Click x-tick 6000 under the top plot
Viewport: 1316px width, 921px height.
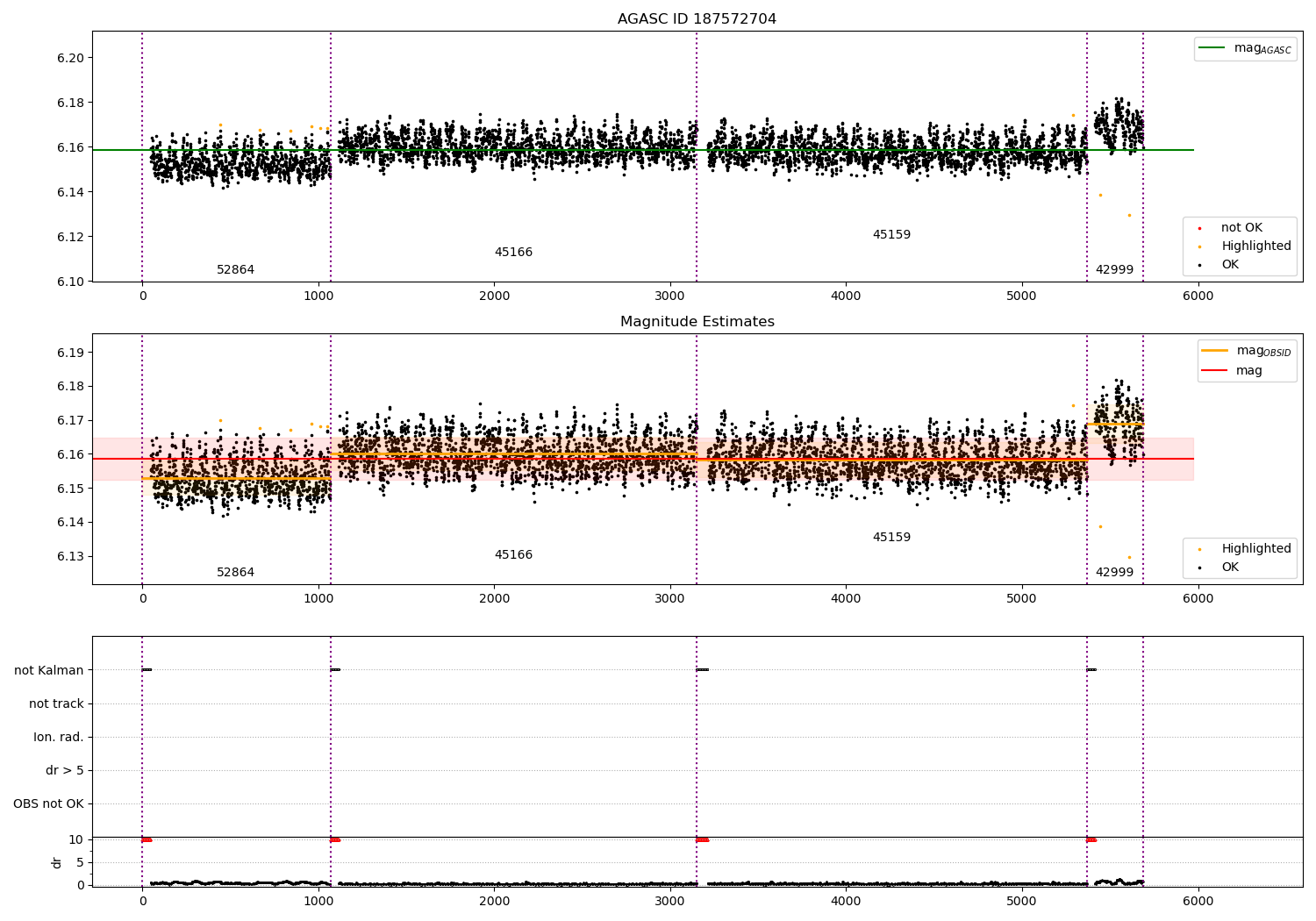click(1198, 296)
